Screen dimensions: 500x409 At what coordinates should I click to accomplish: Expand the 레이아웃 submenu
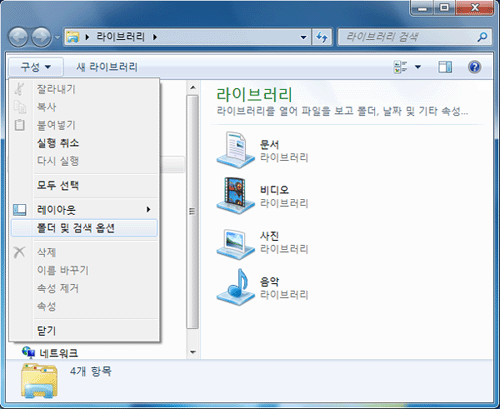tap(84, 210)
